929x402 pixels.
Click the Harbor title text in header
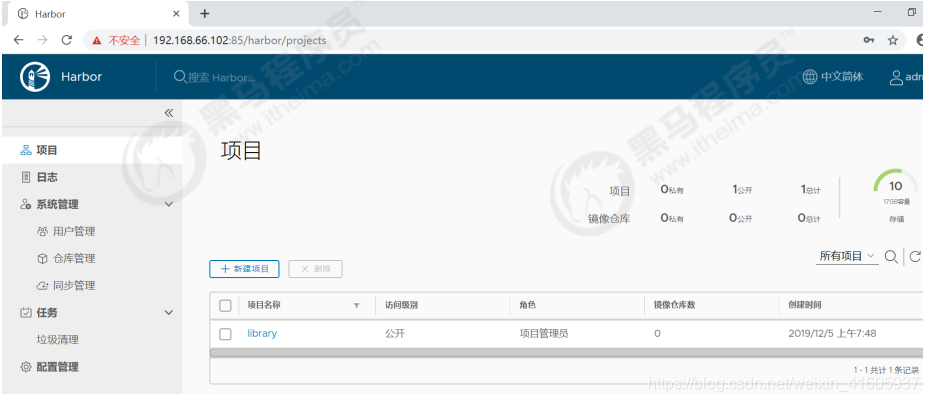(81, 77)
